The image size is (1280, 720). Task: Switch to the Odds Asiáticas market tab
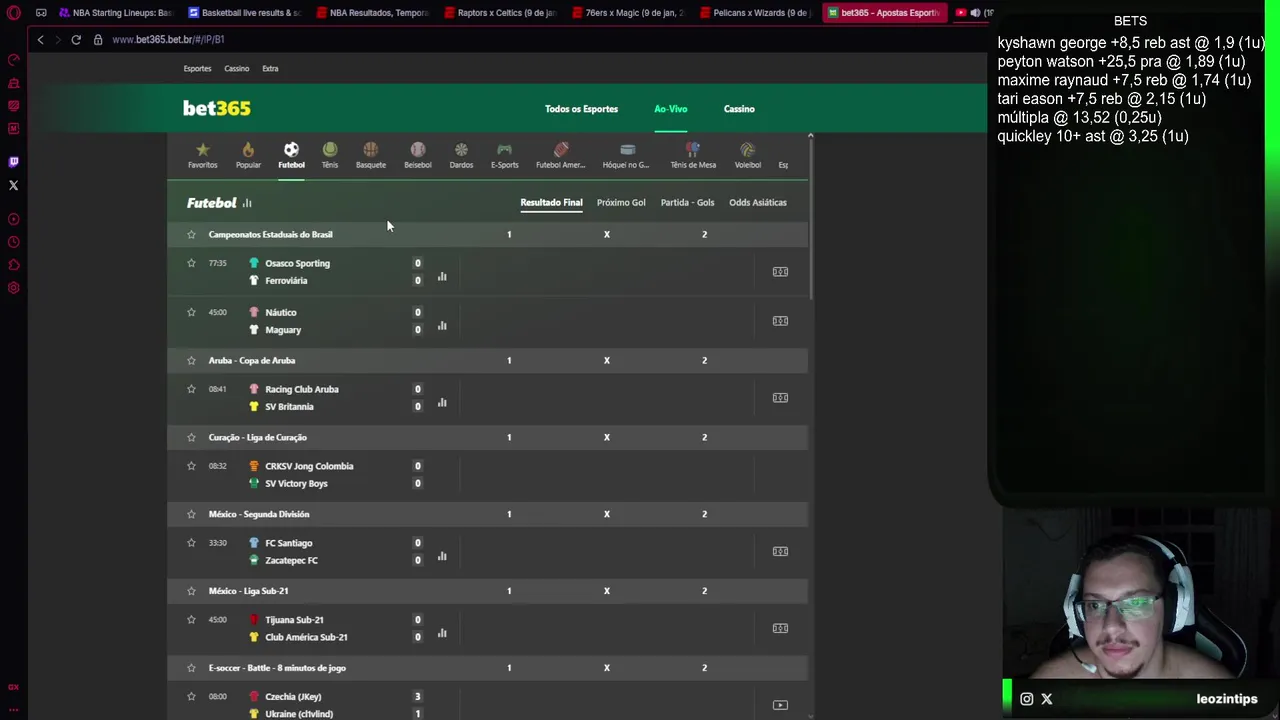click(x=758, y=202)
